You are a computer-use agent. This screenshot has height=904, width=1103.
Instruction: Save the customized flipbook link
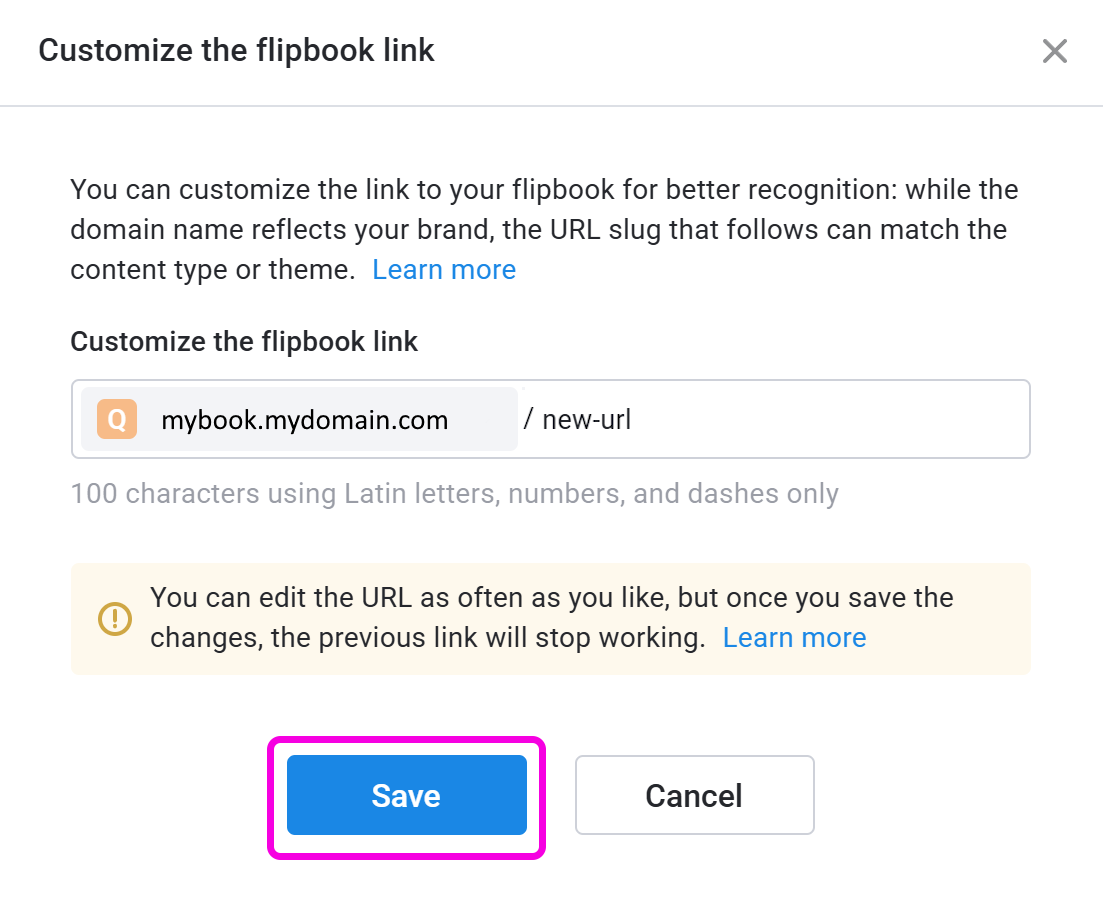[x=406, y=795]
